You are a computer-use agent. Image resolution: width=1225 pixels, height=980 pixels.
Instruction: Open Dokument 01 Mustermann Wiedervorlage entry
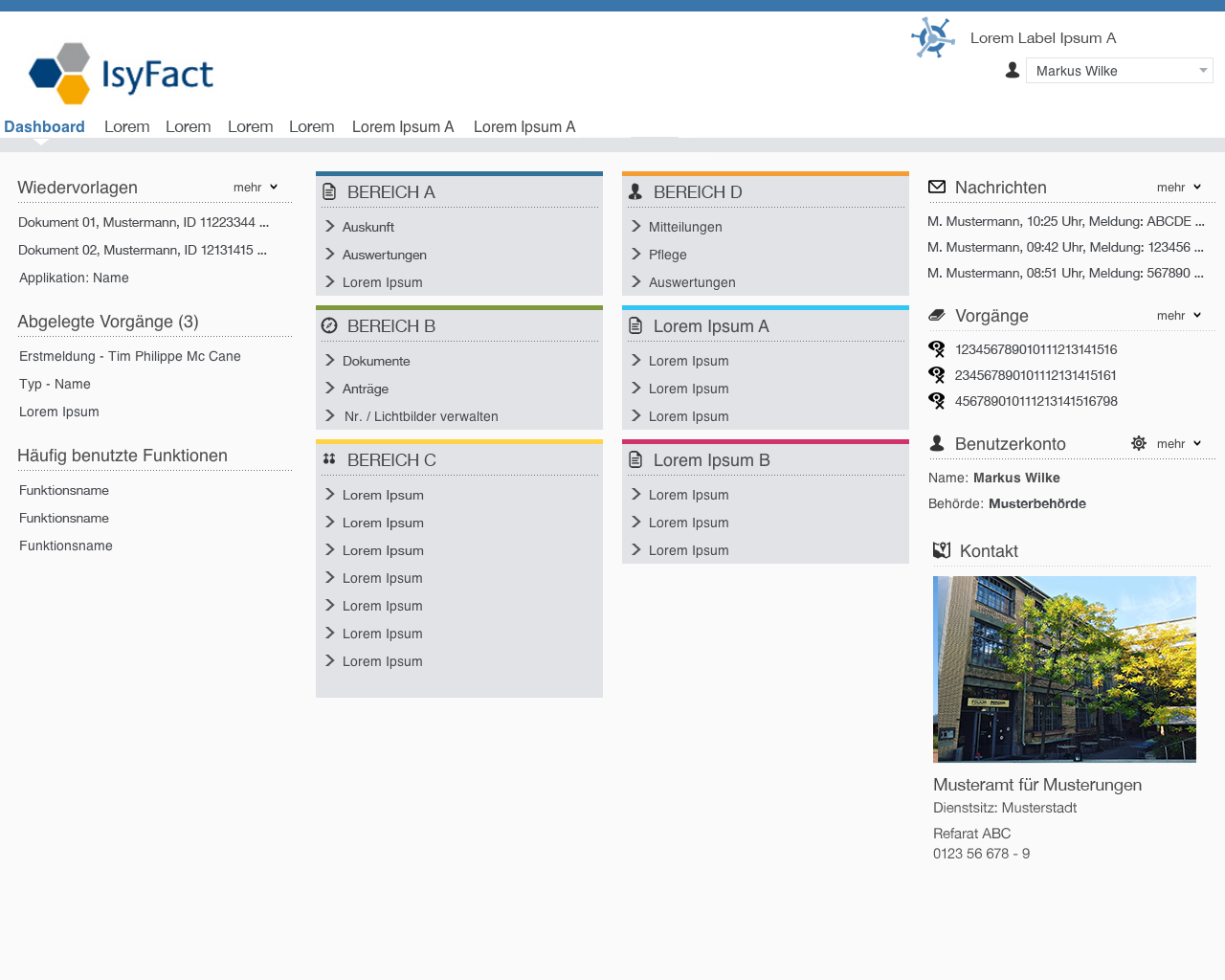click(x=144, y=222)
